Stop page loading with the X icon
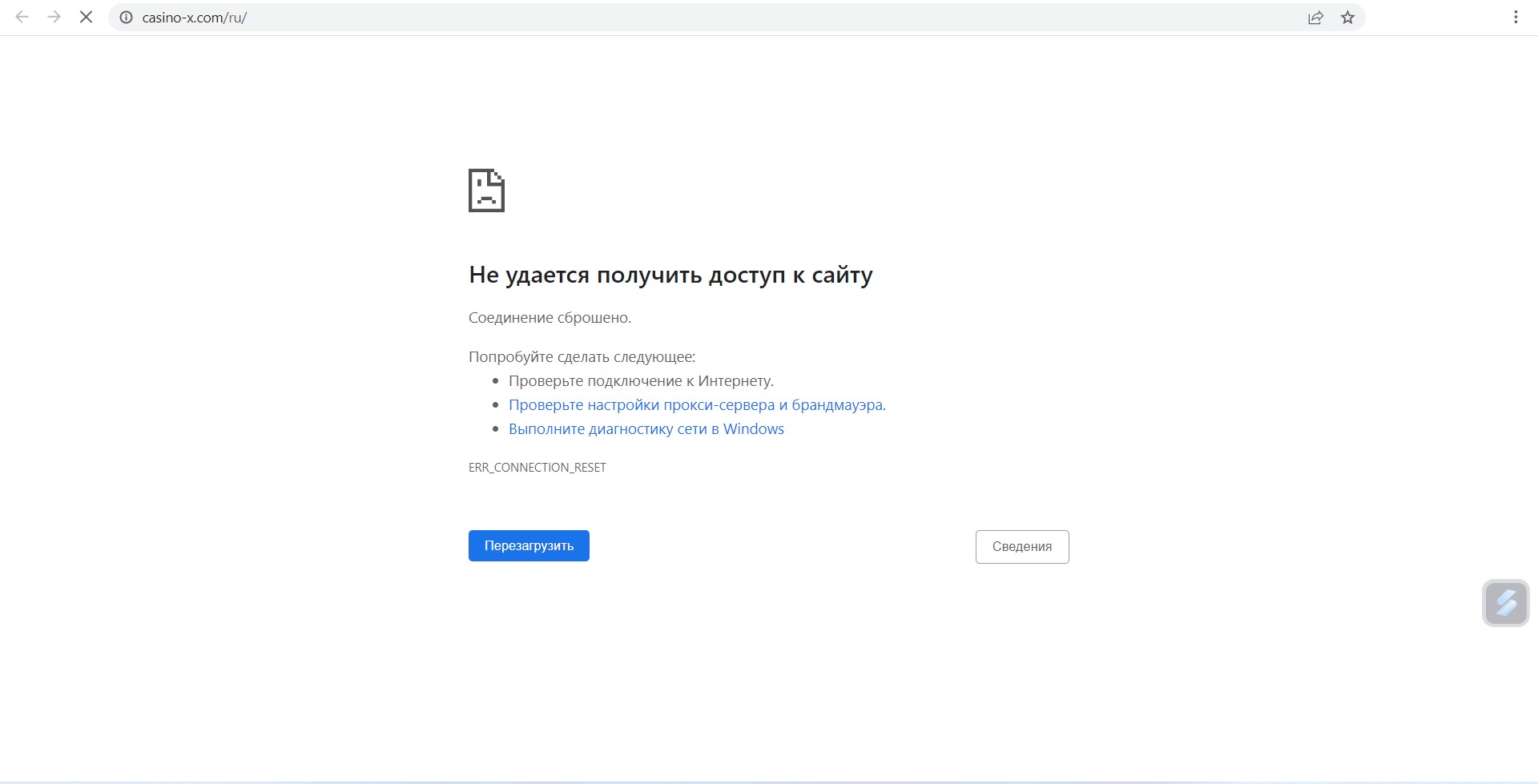This screenshot has height=784, width=1538. pos(86,17)
